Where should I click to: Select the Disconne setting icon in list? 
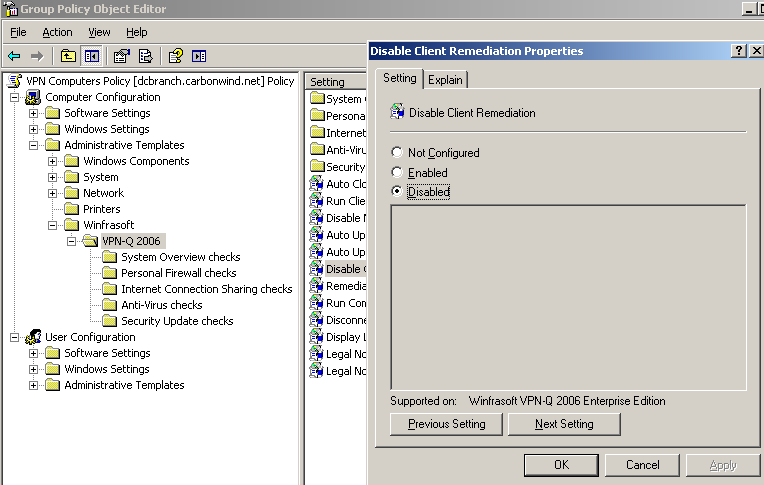pos(316,320)
